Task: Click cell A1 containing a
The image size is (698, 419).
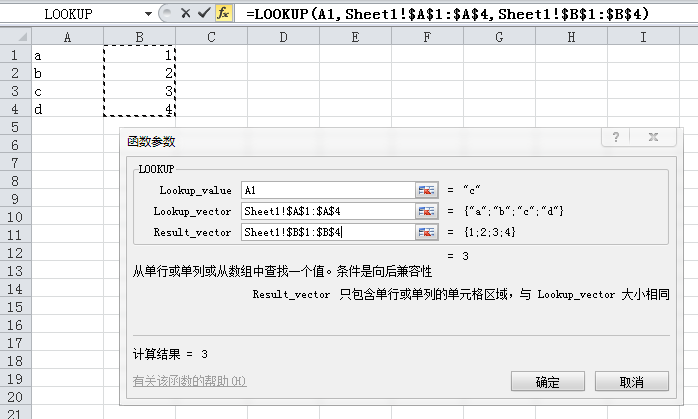Action: pyautogui.click(x=68, y=55)
